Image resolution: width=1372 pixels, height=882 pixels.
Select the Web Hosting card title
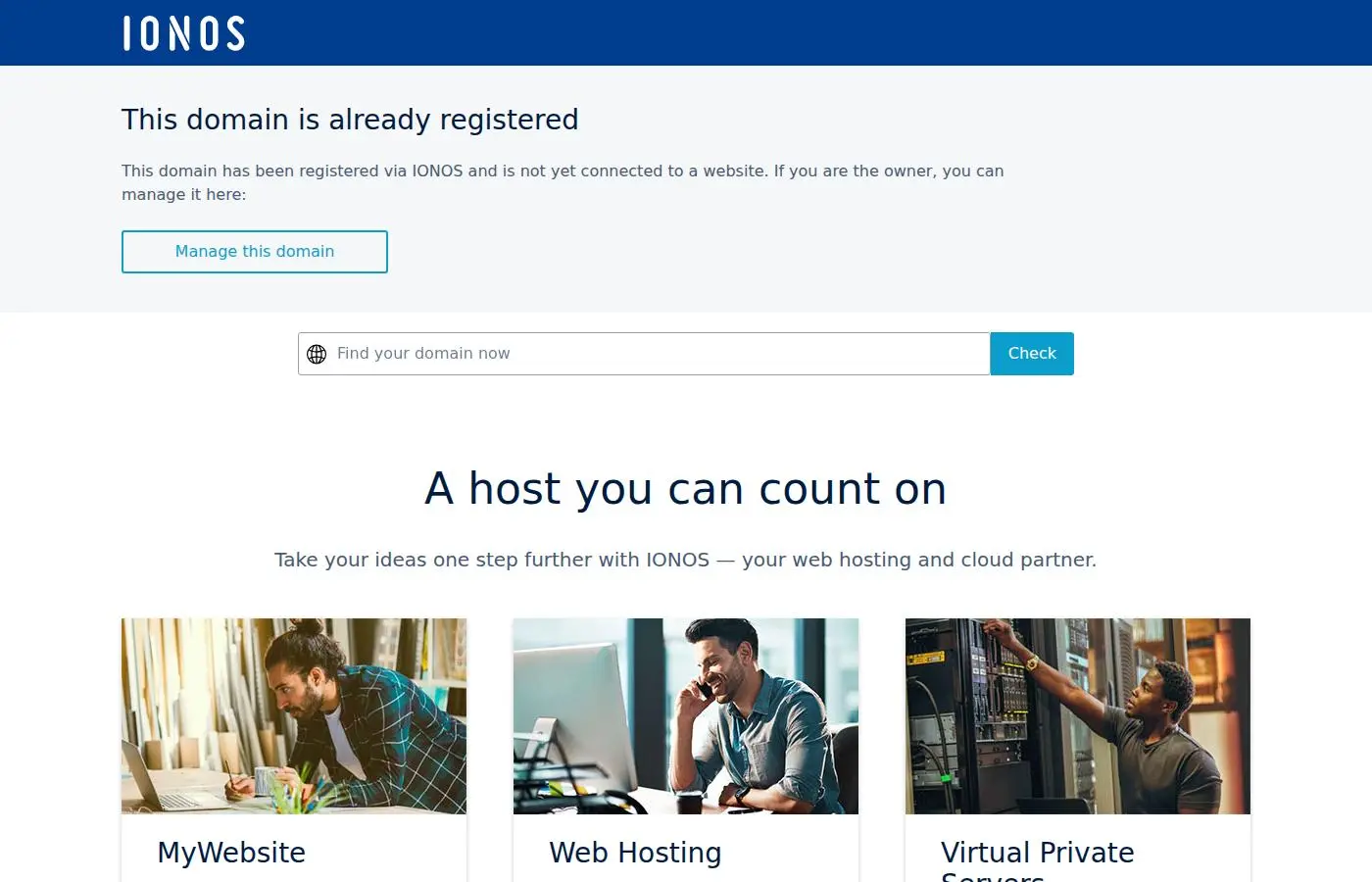(635, 853)
